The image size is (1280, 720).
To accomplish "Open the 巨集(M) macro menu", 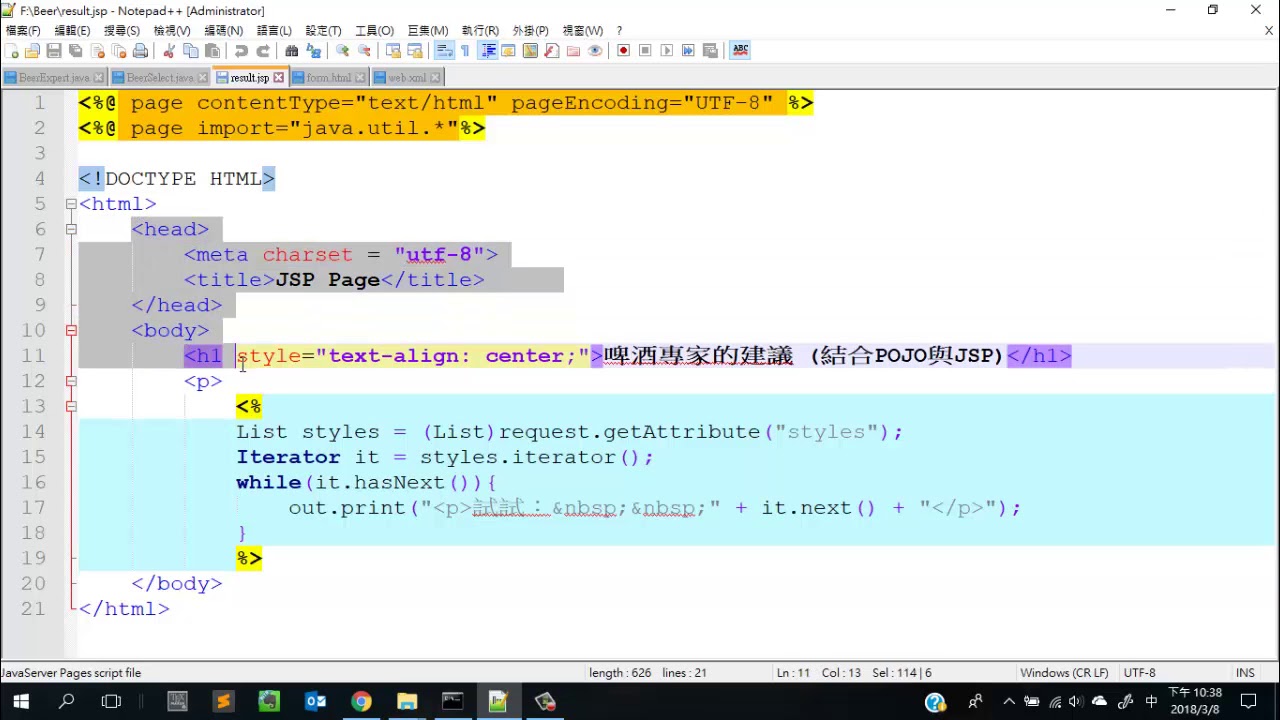I will [x=428, y=31].
